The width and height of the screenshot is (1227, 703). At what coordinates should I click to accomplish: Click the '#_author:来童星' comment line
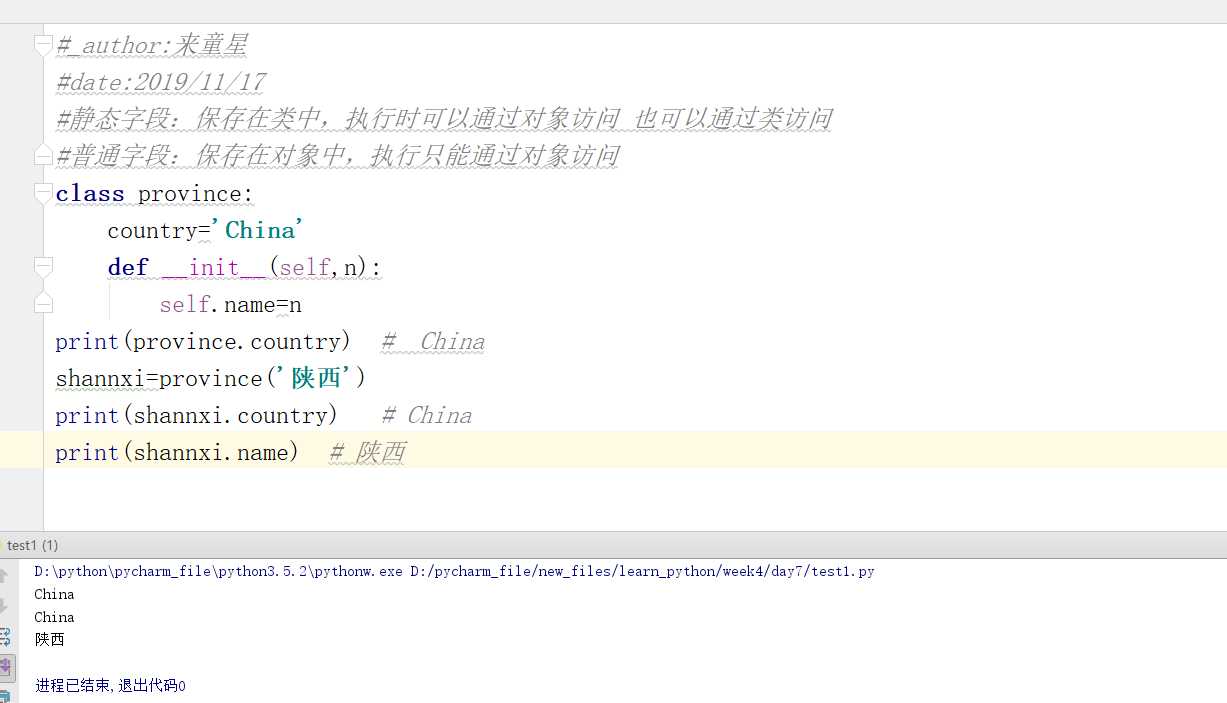pos(152,45)
